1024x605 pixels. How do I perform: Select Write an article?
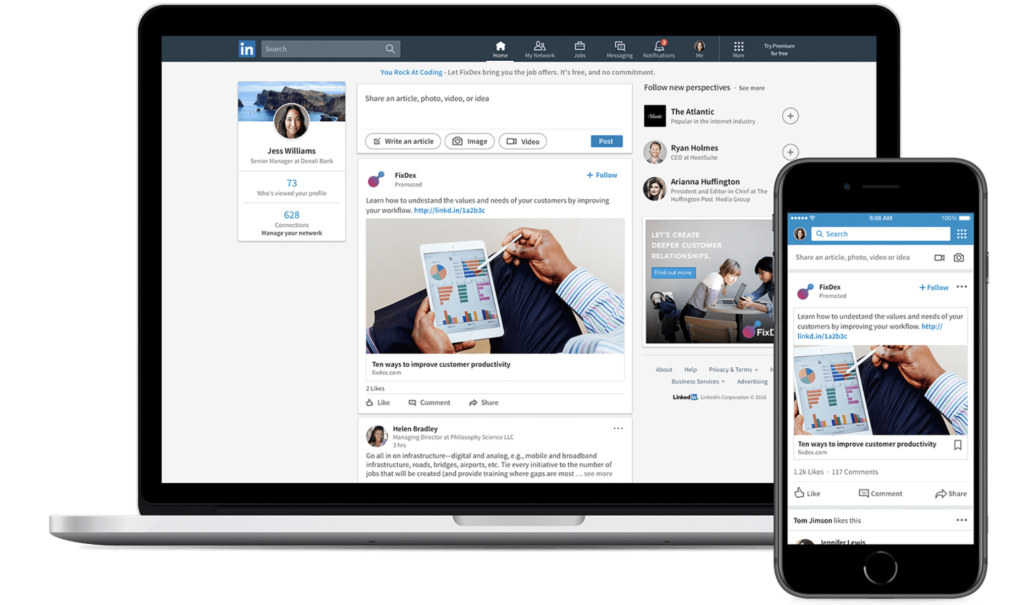coord(402,141)
